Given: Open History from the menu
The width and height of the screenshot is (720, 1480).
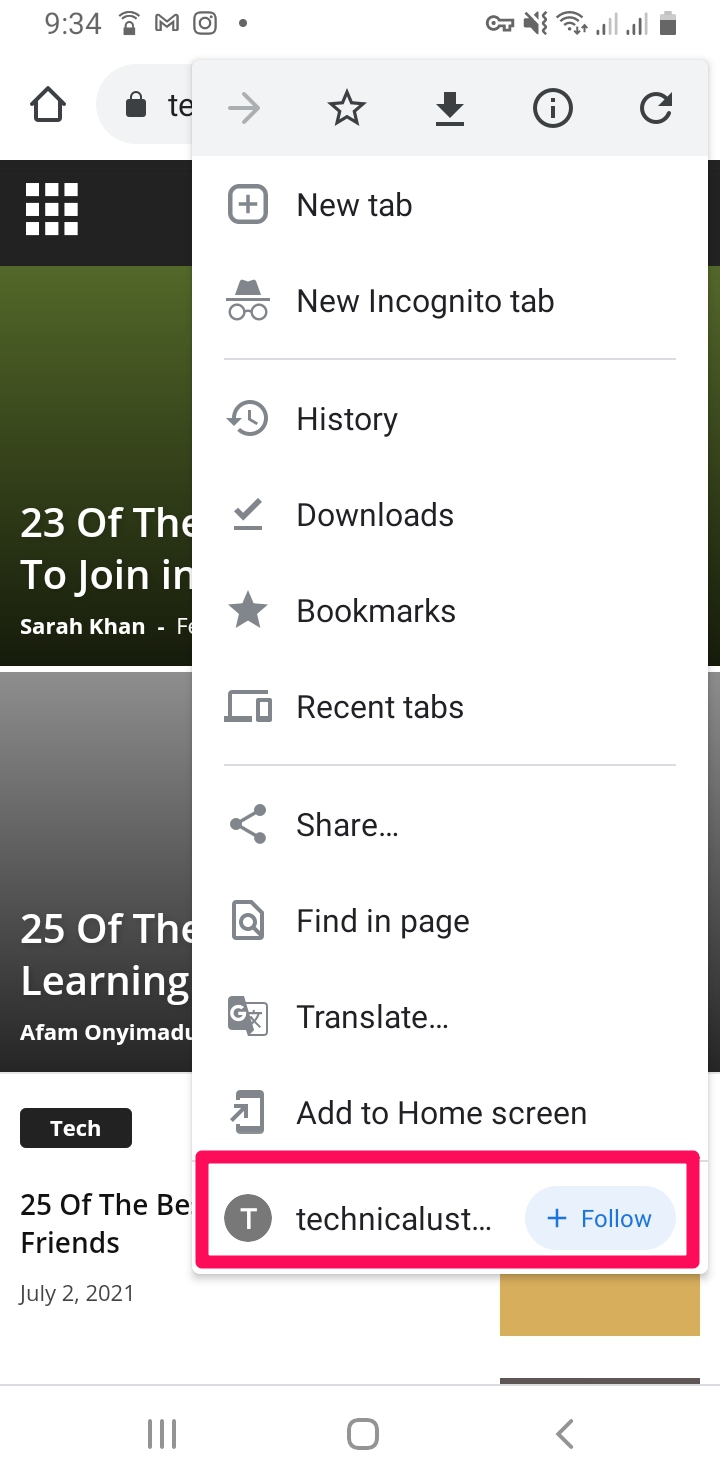Looking at the screenshot, I should (450, 419).
